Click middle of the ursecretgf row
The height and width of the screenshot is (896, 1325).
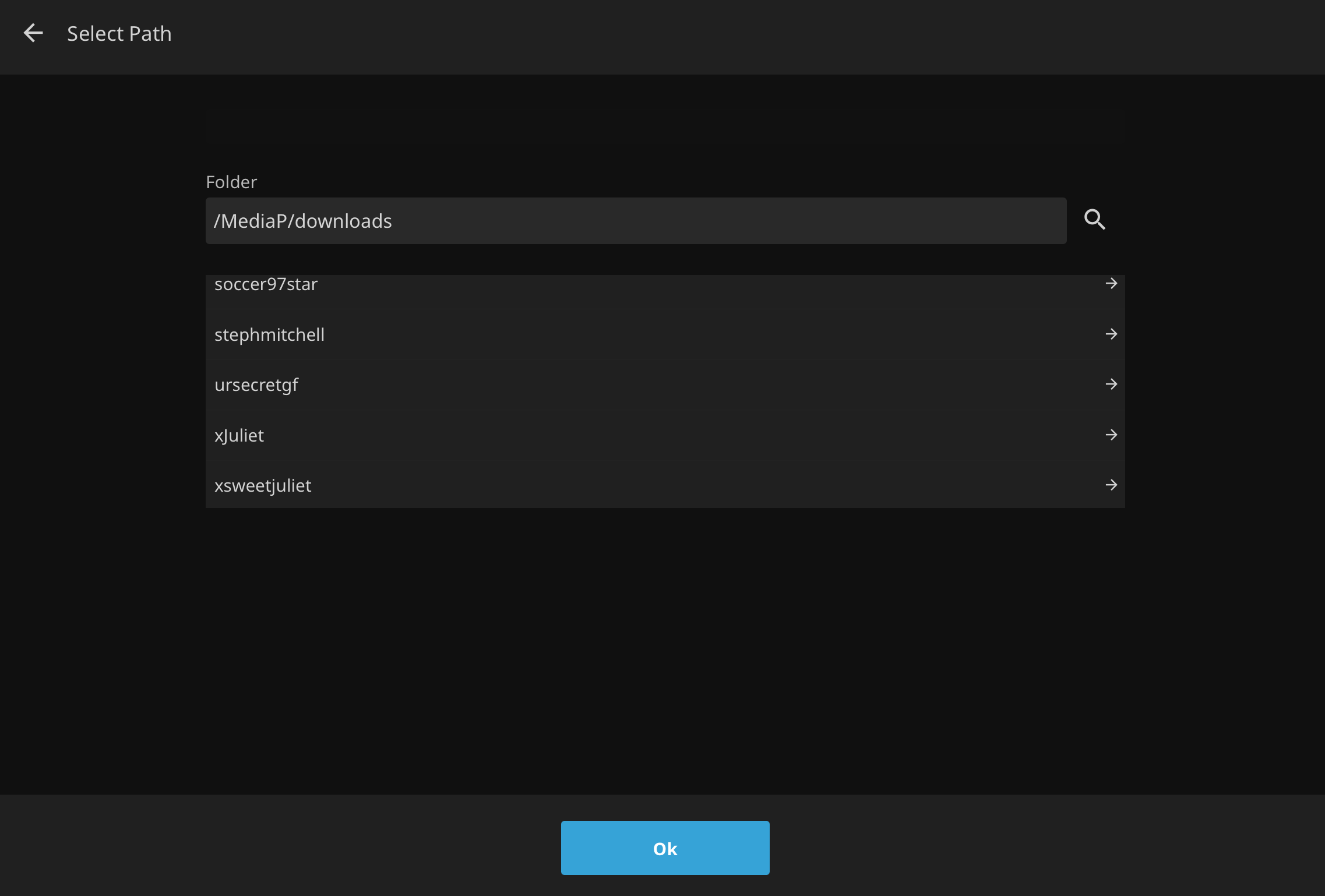pos(665,384)
